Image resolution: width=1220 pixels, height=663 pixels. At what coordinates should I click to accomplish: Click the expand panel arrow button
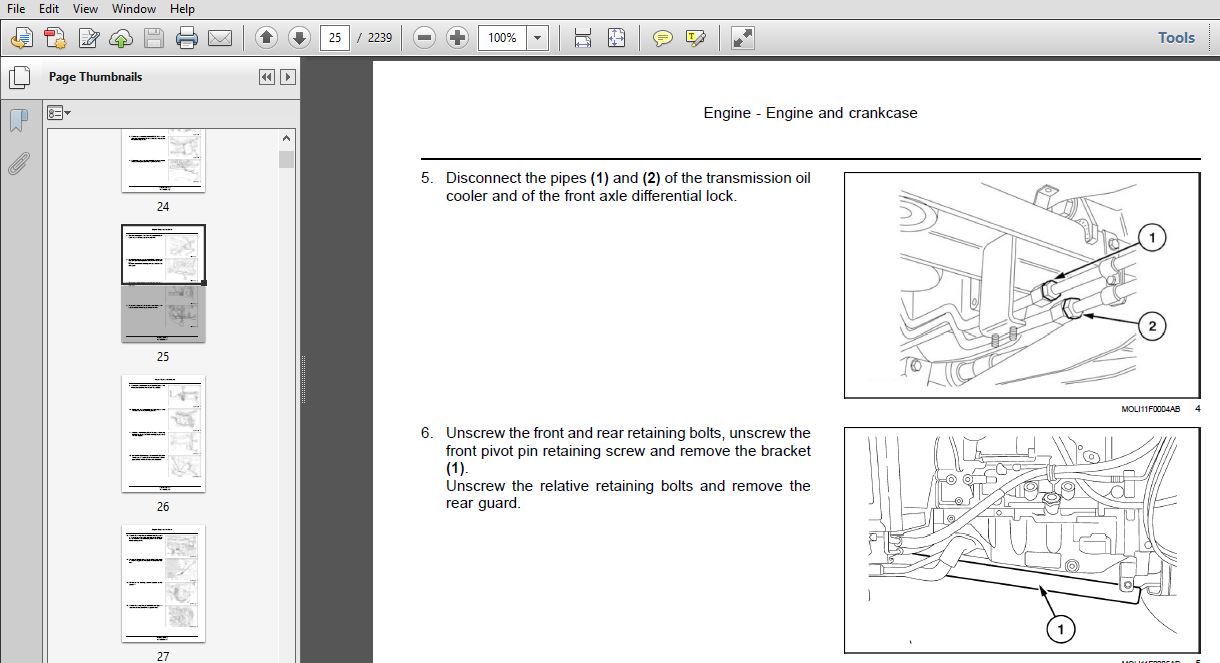[x=288, y=77]
